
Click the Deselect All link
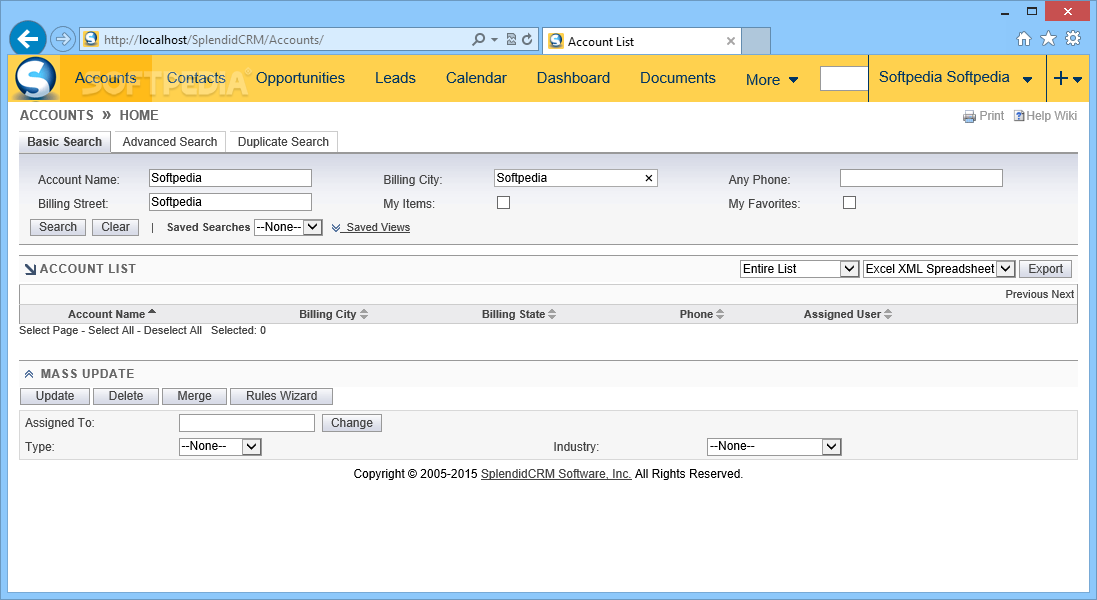[x=173, y=331]
